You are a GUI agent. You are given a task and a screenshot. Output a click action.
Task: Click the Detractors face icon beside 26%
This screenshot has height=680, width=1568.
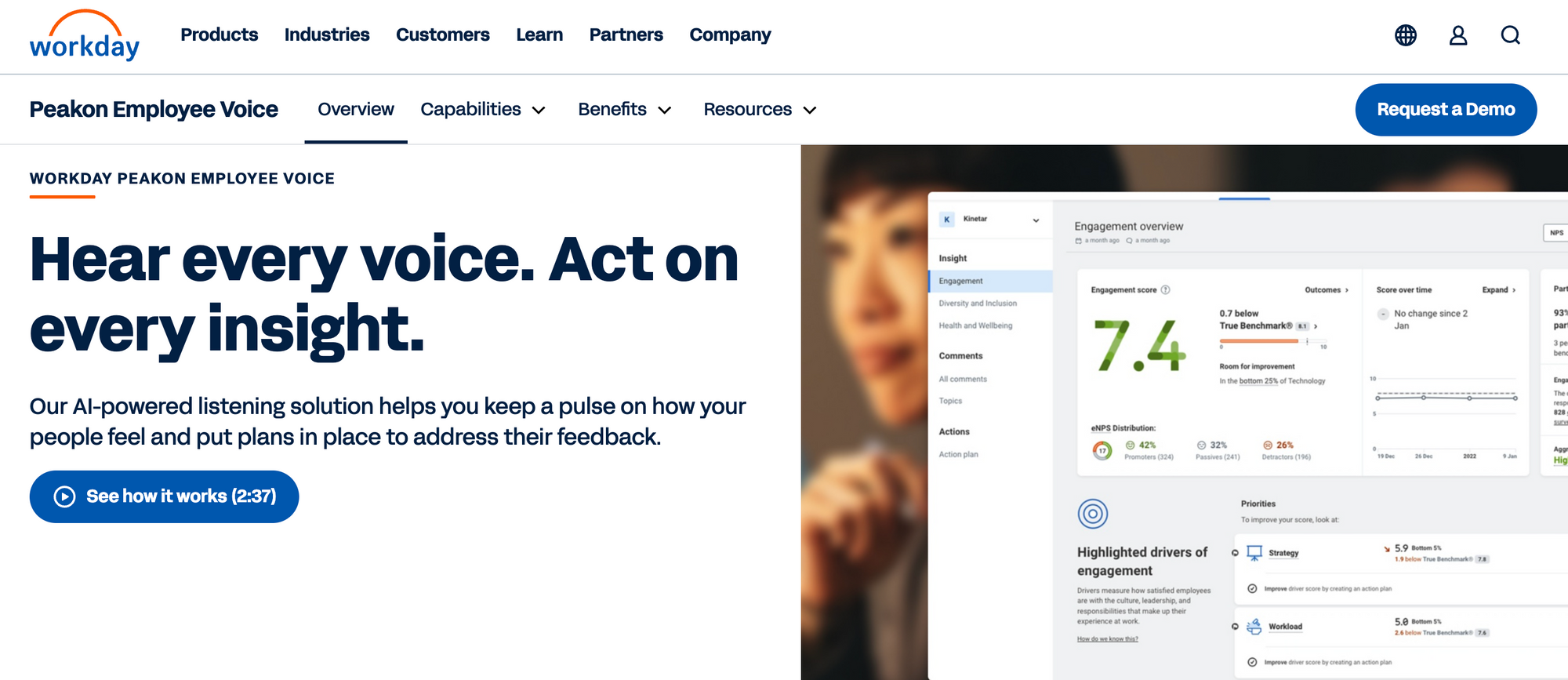click(1268, 445)
